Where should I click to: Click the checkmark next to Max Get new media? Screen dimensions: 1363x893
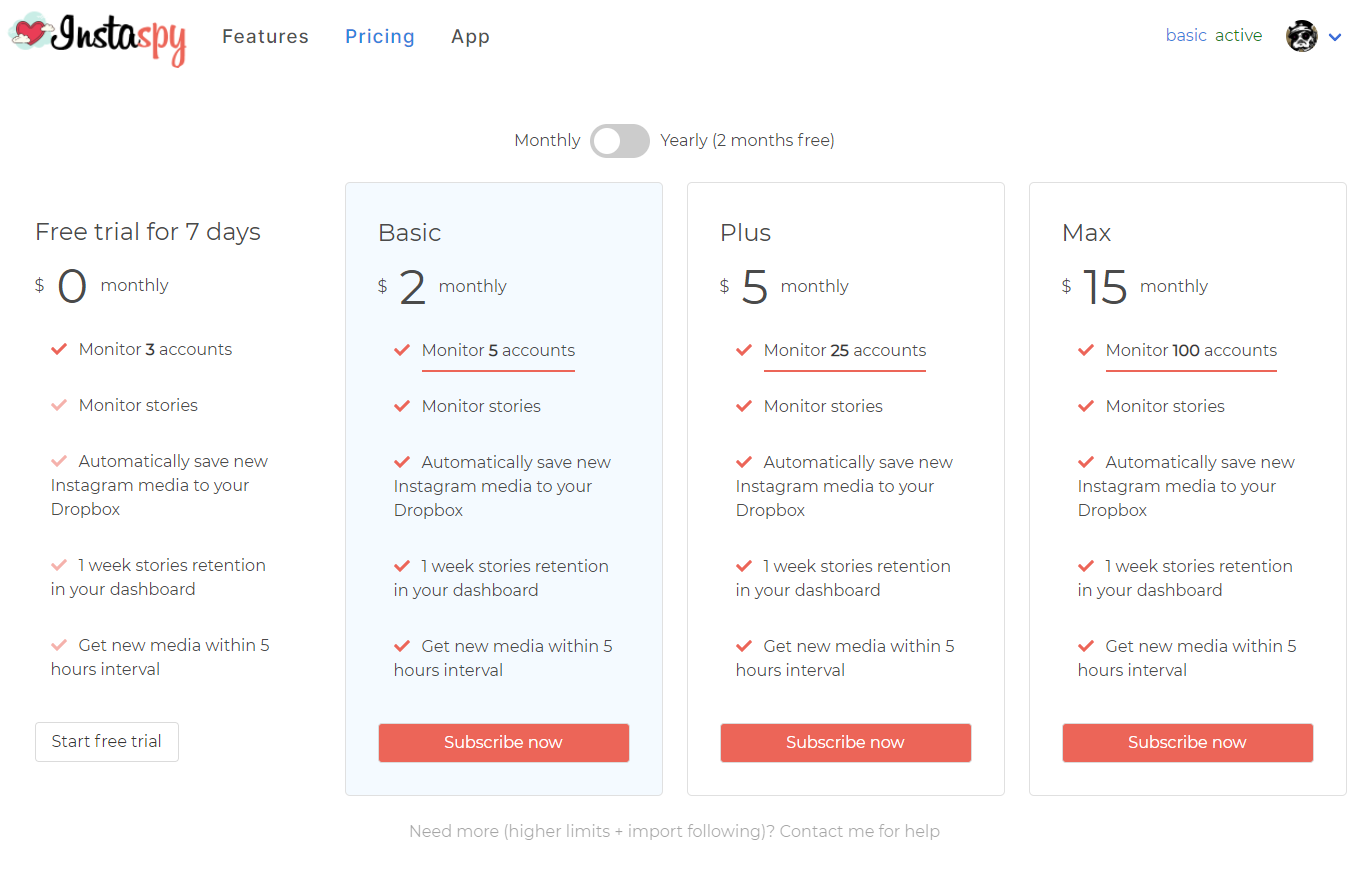point(1086,646)
